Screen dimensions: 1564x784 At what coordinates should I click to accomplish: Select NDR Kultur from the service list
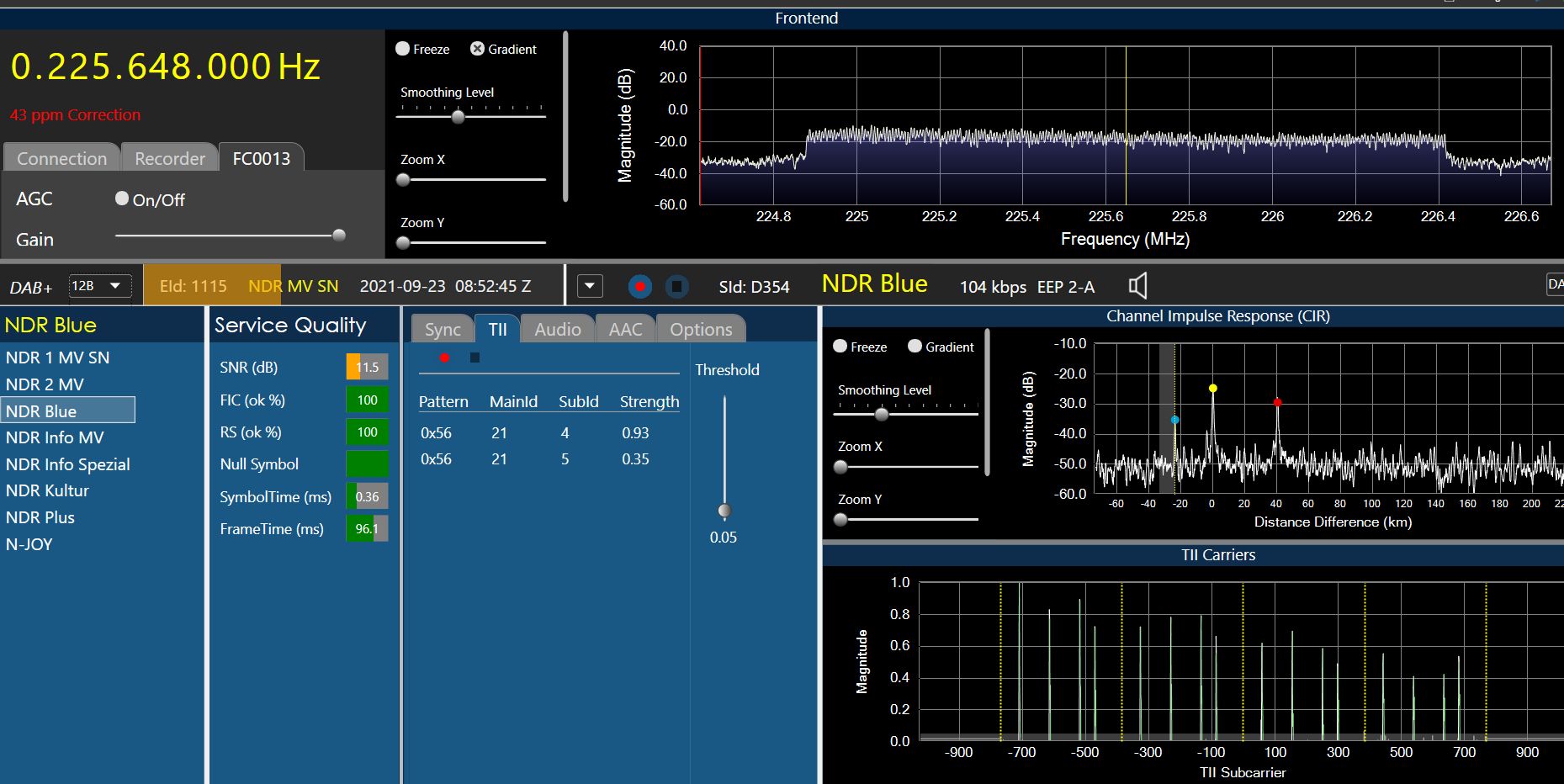(47, 490)
